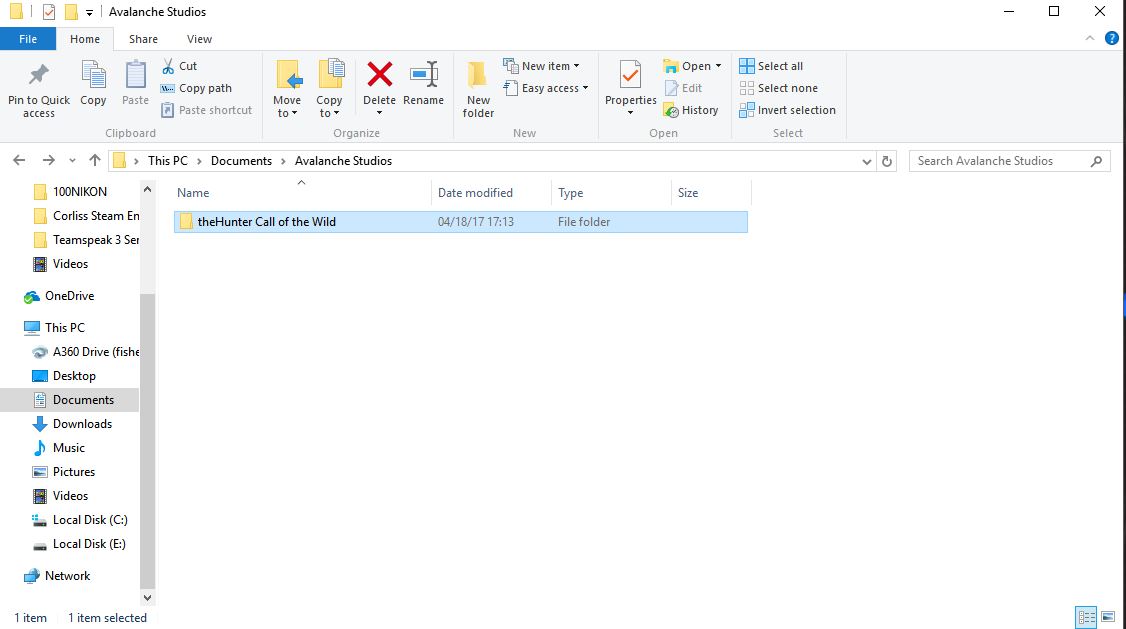The image size is (1126, 629).
Task: Delete the selected folder with red X
Action: click(379, 75)
